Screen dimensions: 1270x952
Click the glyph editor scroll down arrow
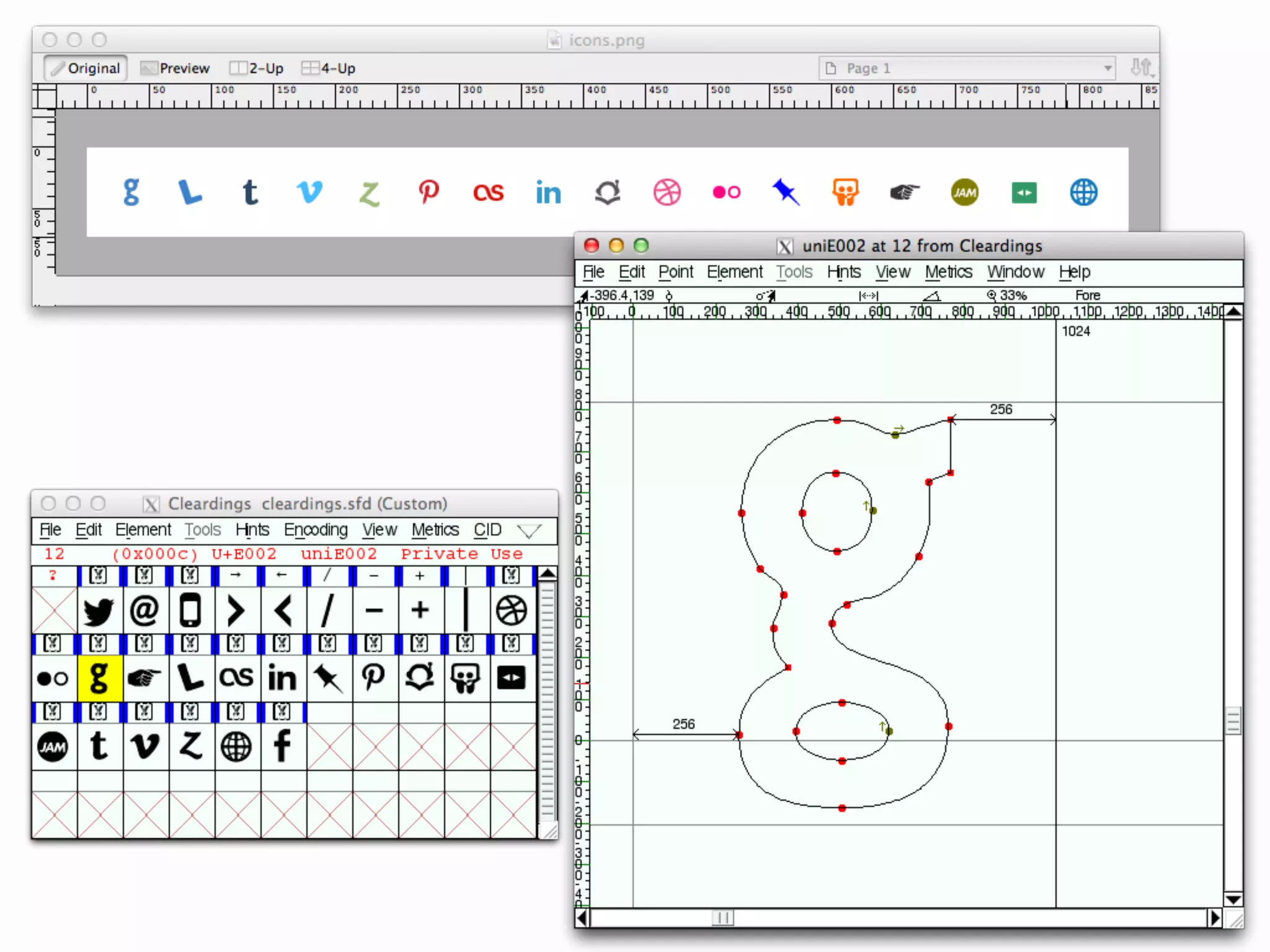tap(1233, 899)
